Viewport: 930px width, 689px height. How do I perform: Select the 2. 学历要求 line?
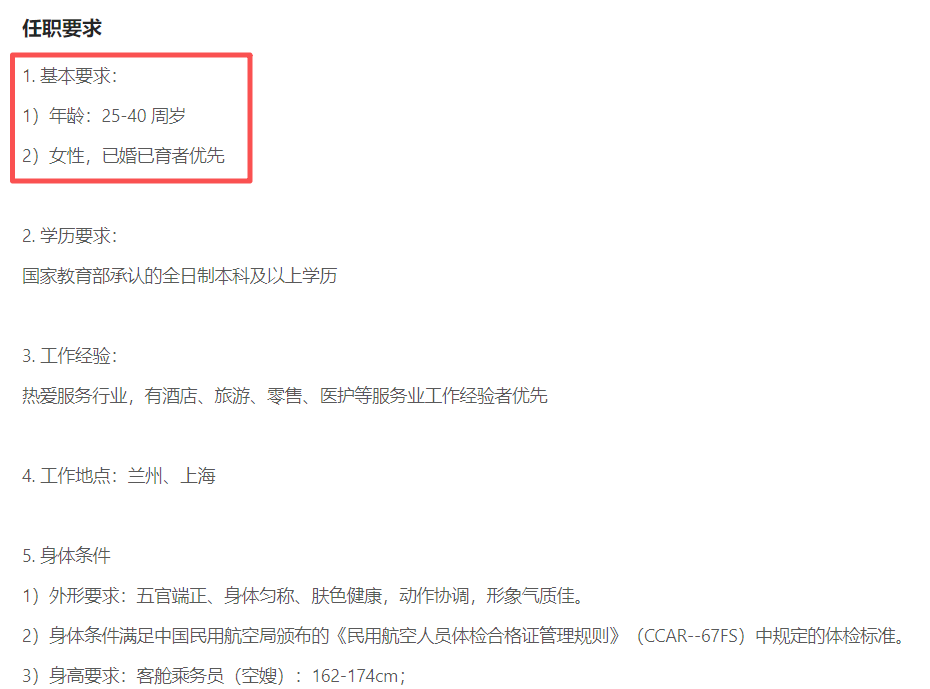[x=70, y=236]
